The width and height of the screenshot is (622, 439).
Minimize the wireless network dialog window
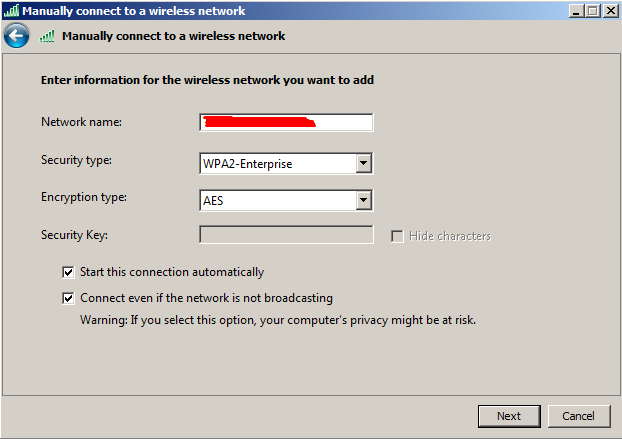(576, 11)
